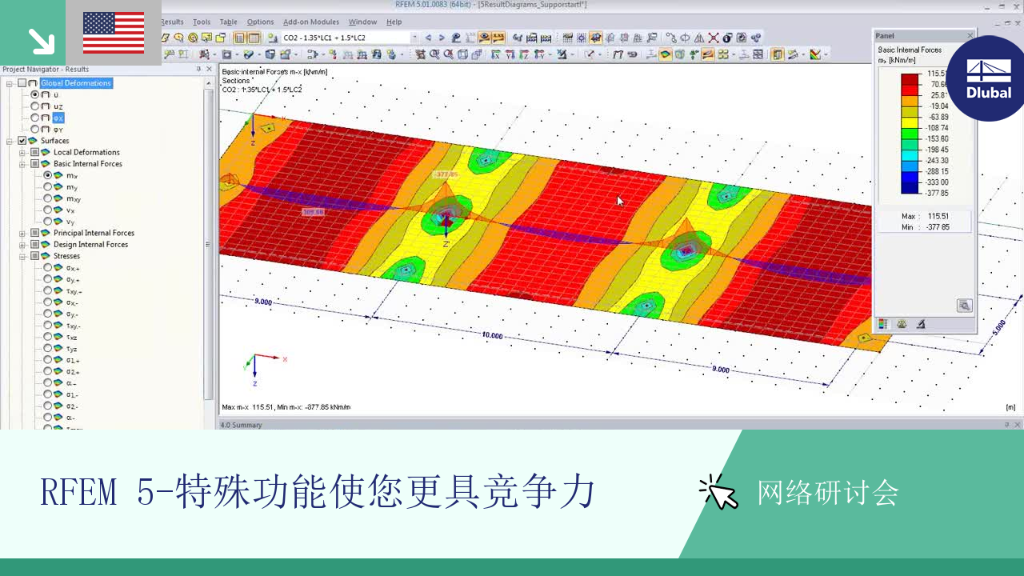
Task: Select the uz deformation radio button
Action: click(35, 106)
